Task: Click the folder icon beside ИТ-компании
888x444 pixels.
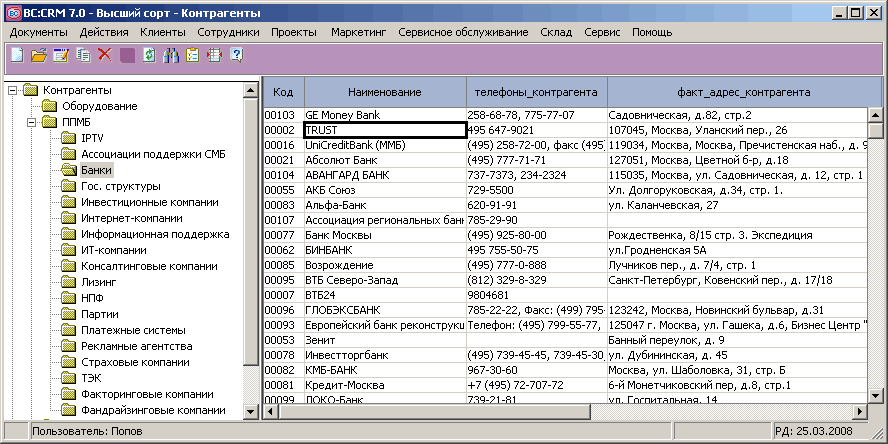Action: click(x=69, y=250)
